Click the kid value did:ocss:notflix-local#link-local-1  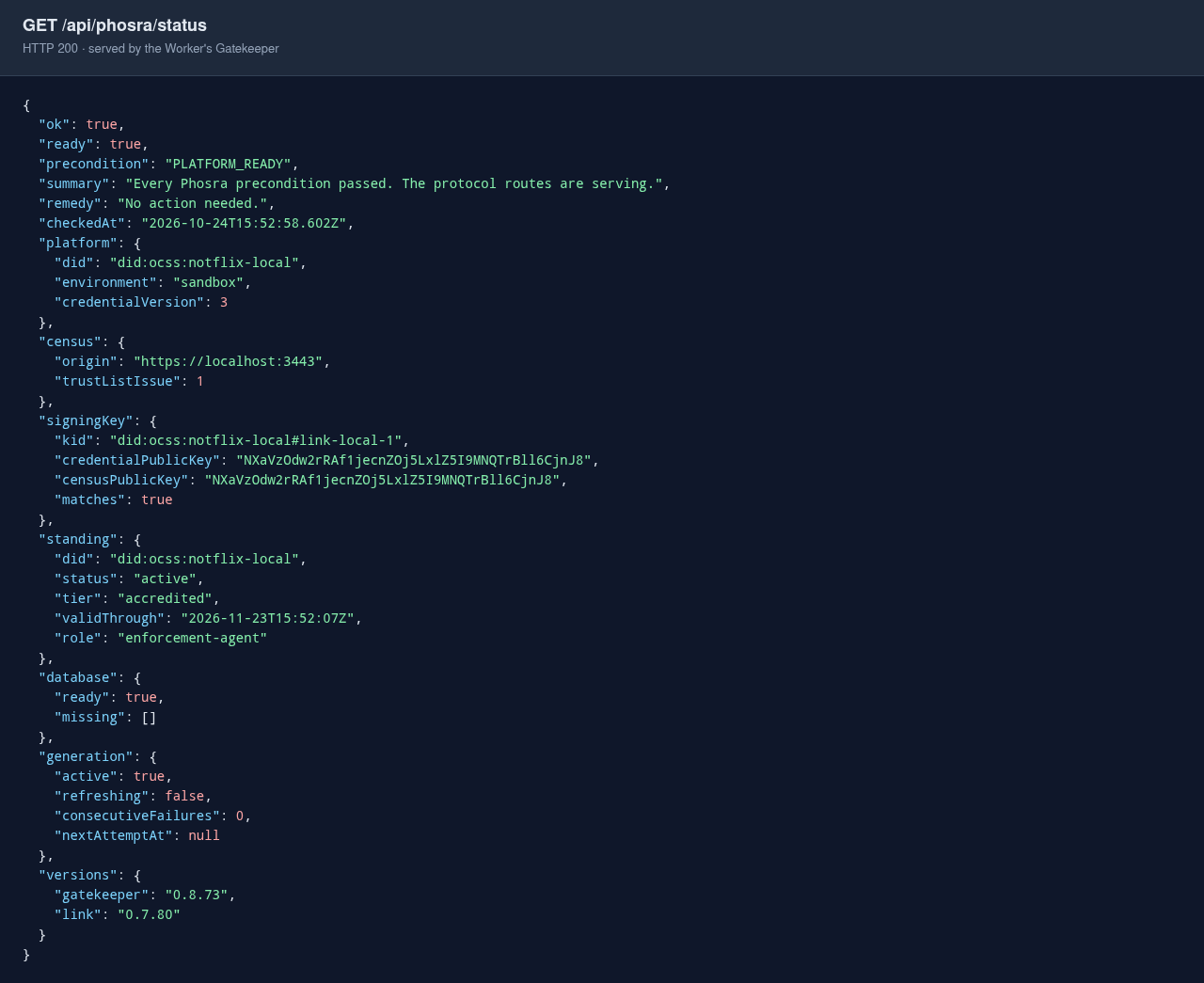(256, 440)
